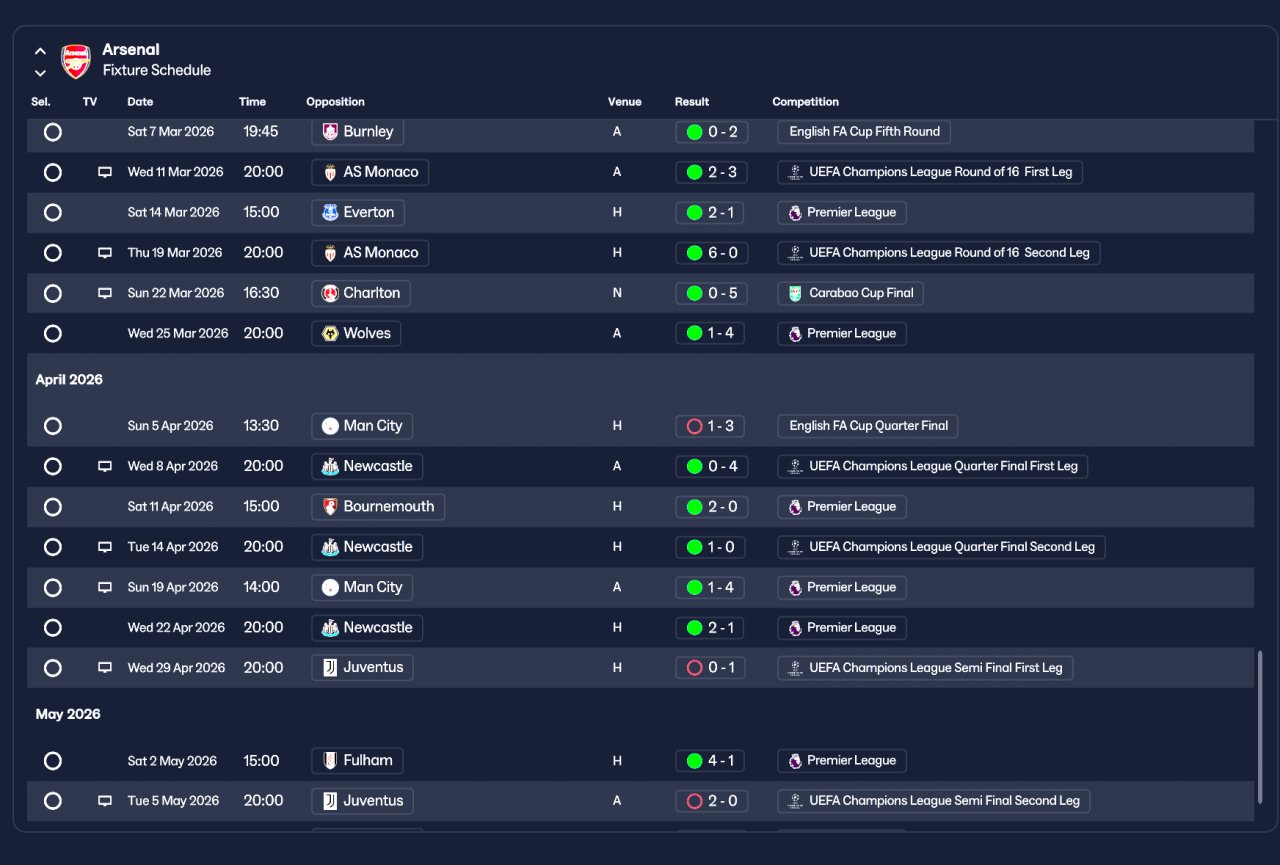The width and height of the screenshot is (1280, 865).
Task: Open Wolves opposition team button
Action: coord(356,333)
